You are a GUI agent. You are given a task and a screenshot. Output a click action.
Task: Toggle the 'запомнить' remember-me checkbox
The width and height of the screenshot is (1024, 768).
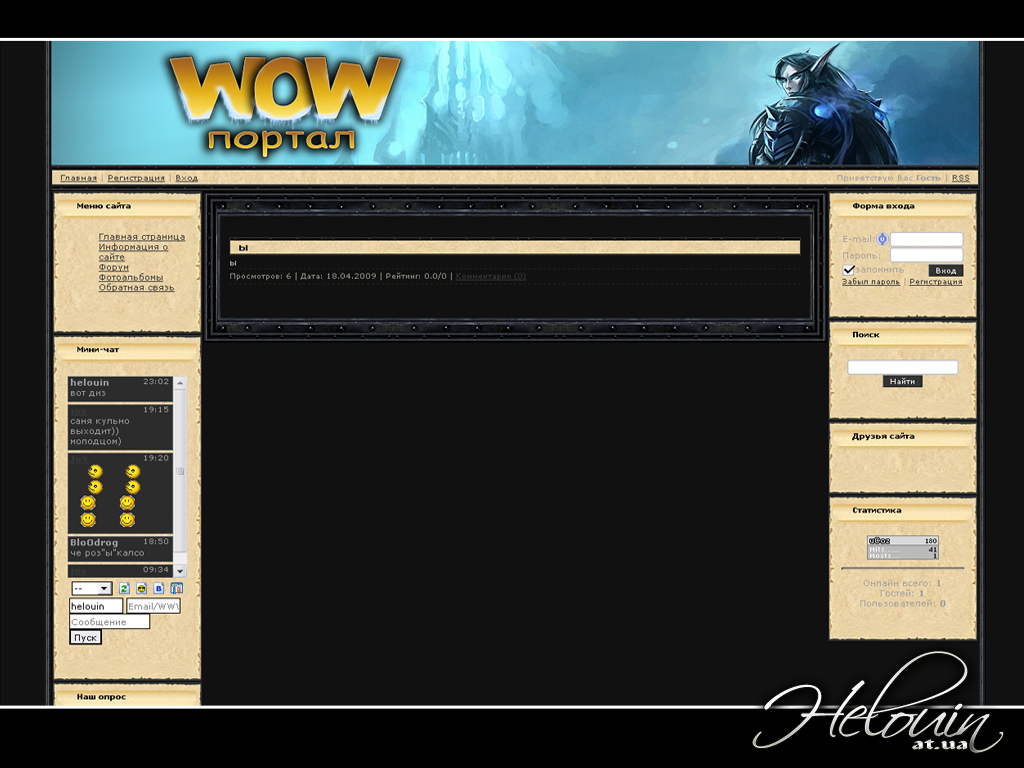(x=849, y=270)
